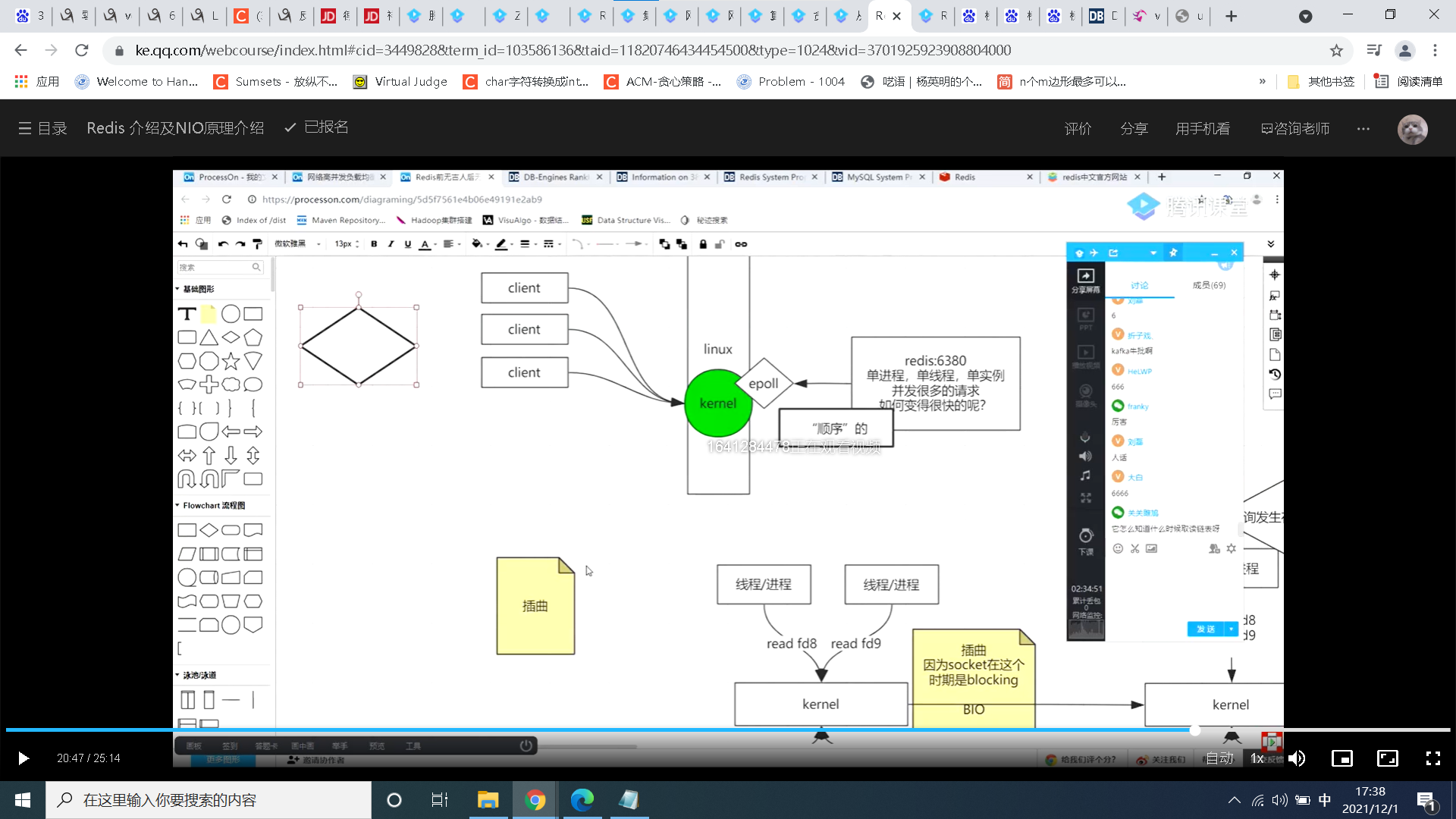Open the notepad app on the taskbar
Screen dimensions: 1456x819
tap(629, 800)
